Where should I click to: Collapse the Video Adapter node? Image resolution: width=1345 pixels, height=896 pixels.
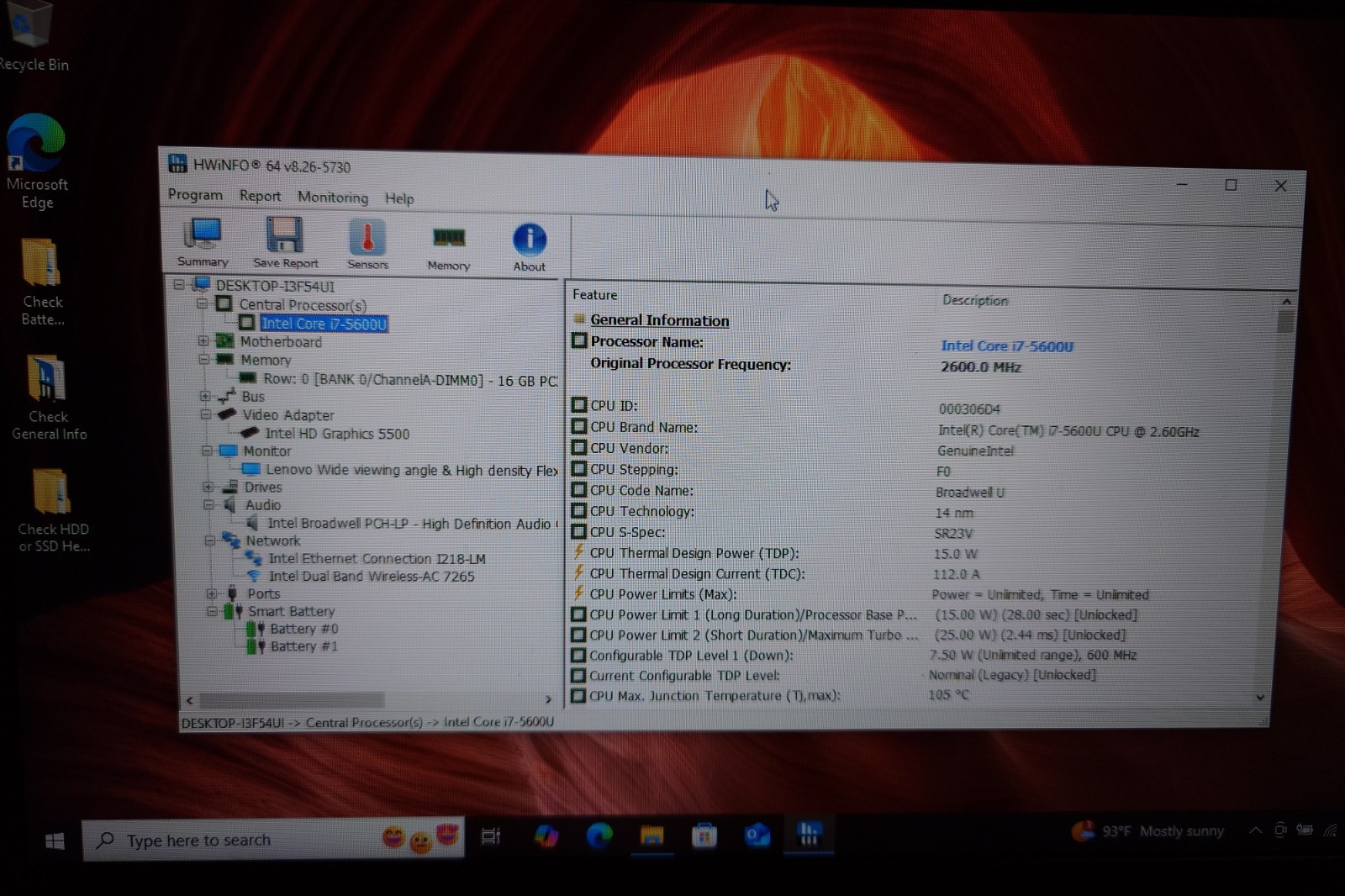pos(205,414)
